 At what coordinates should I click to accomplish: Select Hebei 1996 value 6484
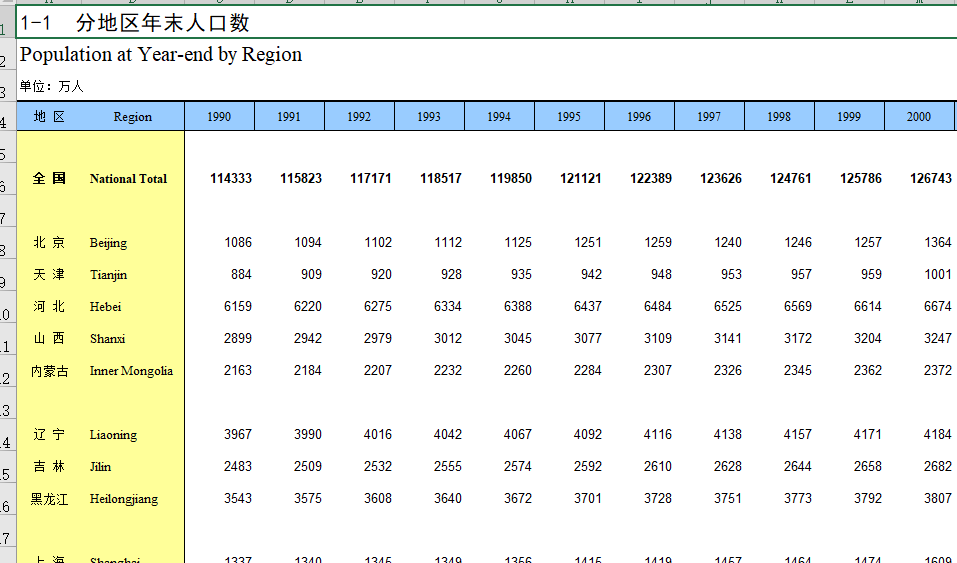pyautogui.click(x=658, y=306)
